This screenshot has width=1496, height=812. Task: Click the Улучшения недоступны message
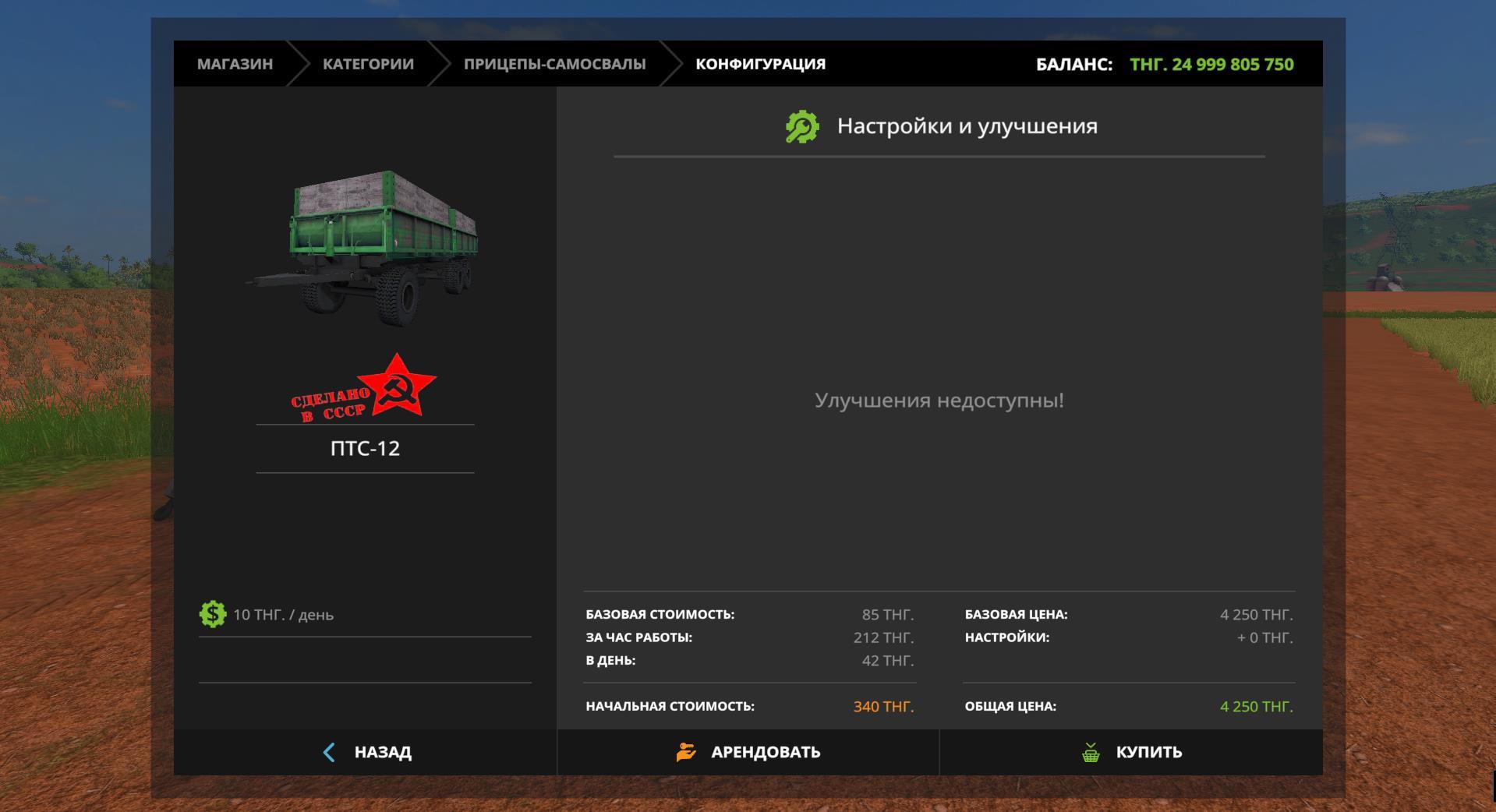pos(939,401)
